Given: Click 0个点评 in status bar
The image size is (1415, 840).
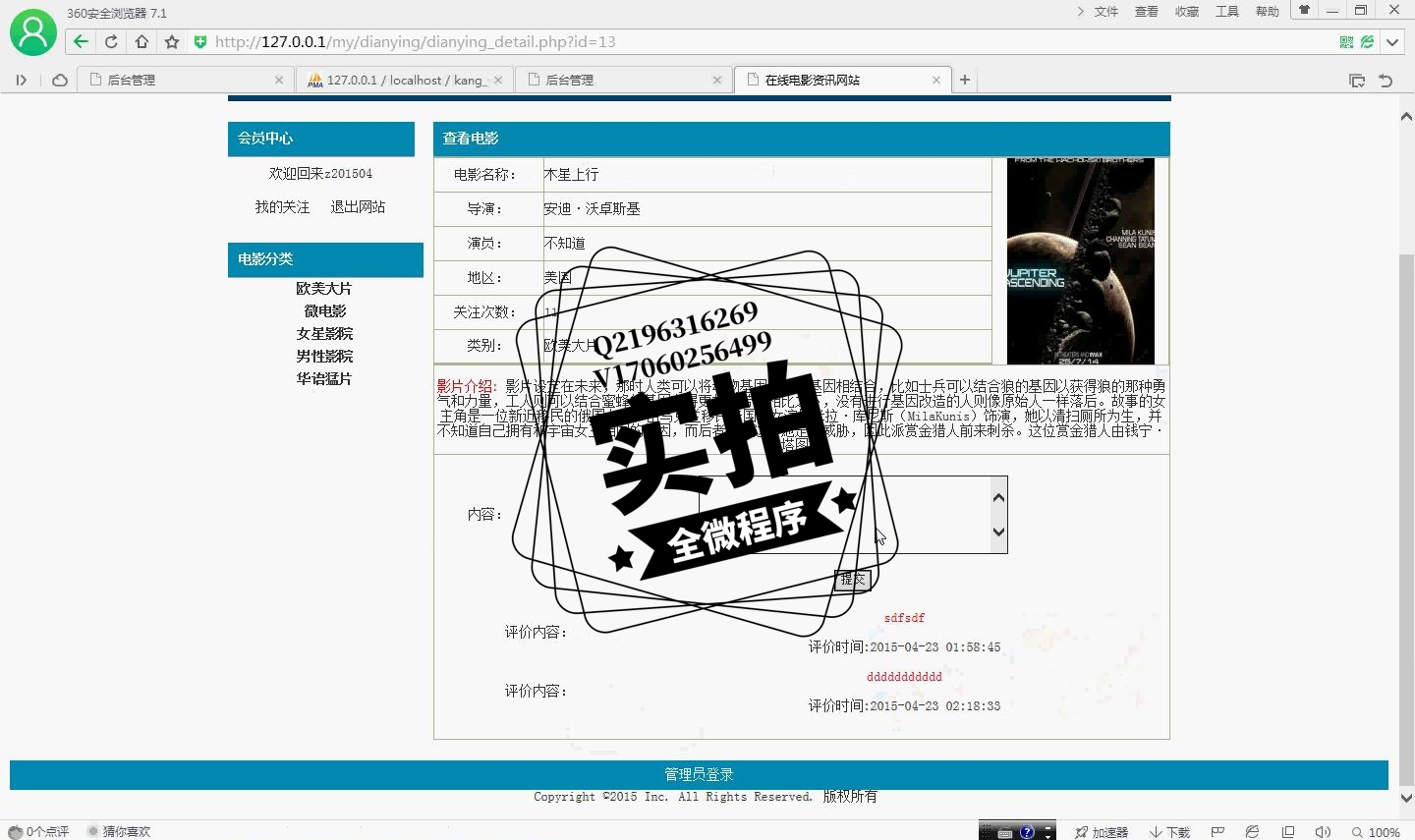Looking at the screenshot, I should [x=39, y=831].
